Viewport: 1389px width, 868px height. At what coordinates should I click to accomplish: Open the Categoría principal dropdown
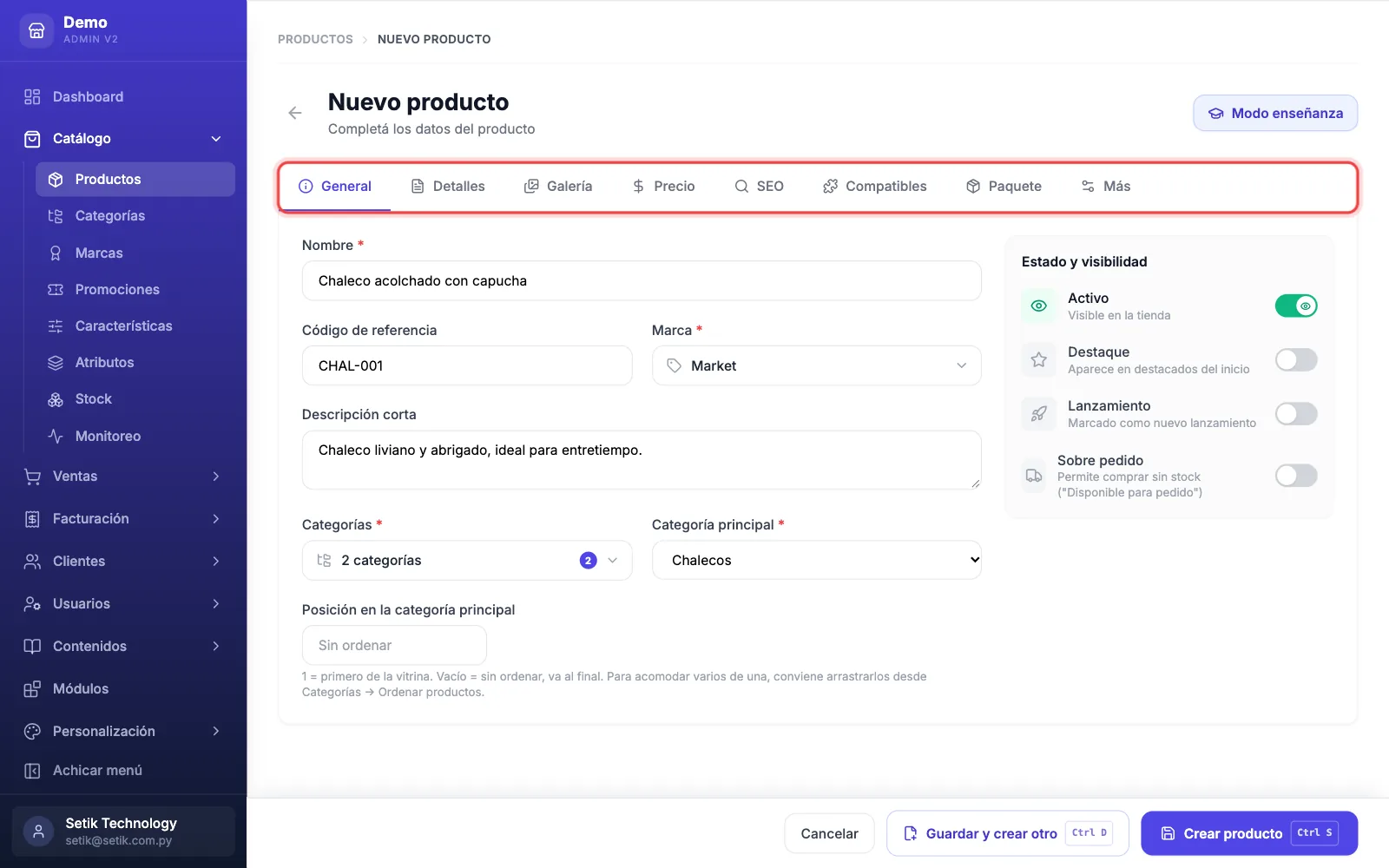coord(816,560)
